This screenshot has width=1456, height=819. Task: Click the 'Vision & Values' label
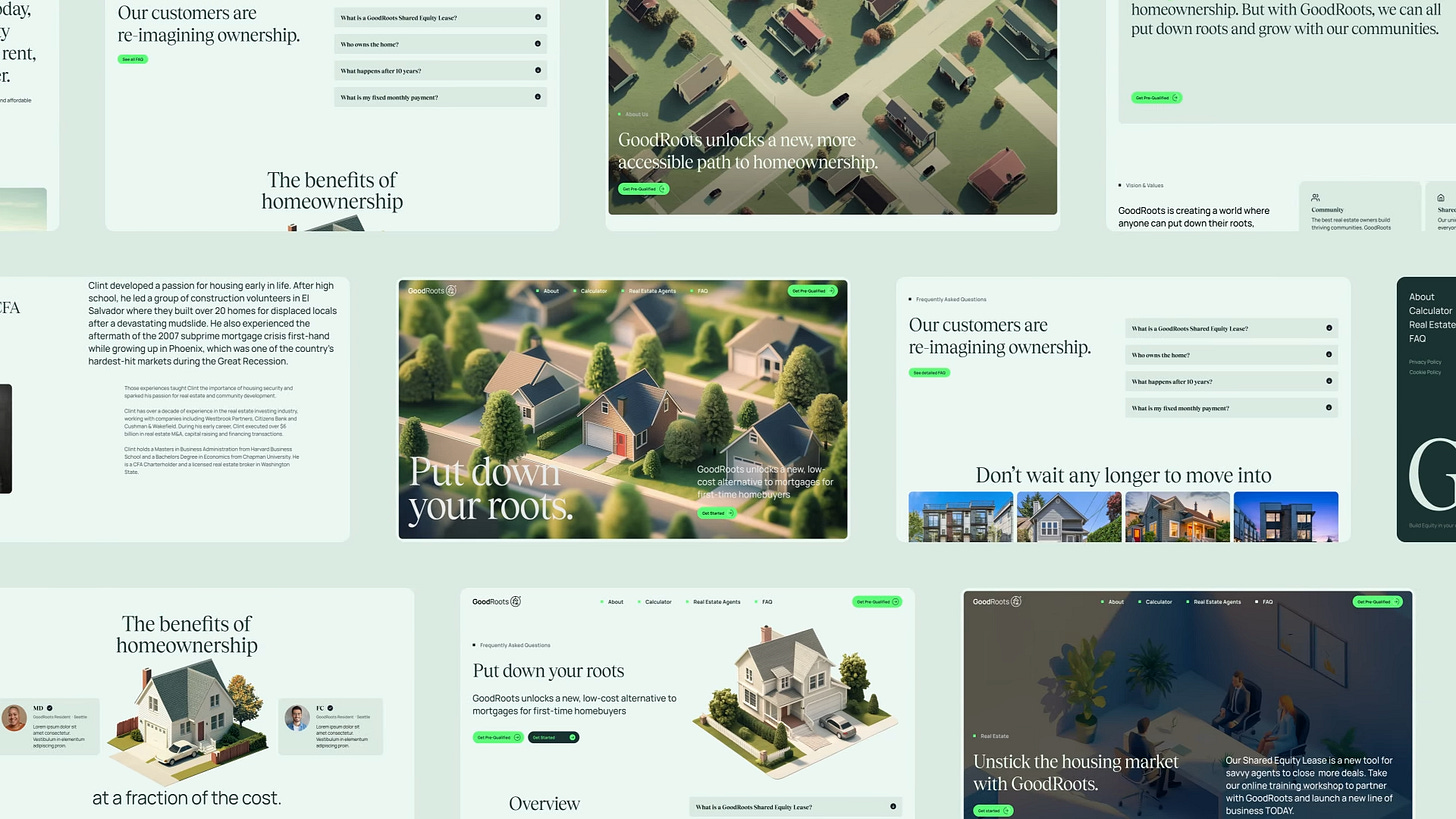tap(1144, 185)
